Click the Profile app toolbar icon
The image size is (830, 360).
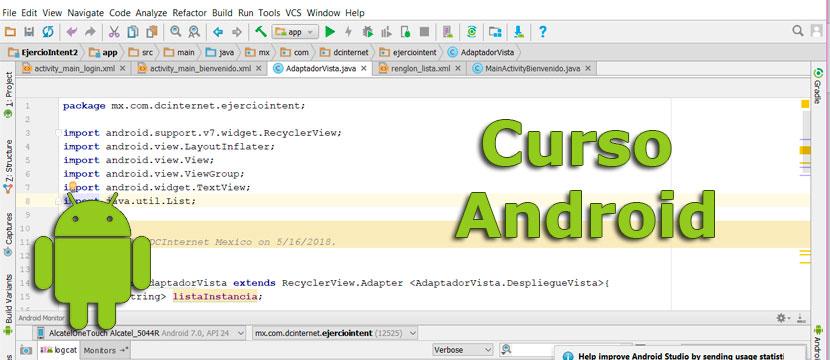(x=386, y=32)
